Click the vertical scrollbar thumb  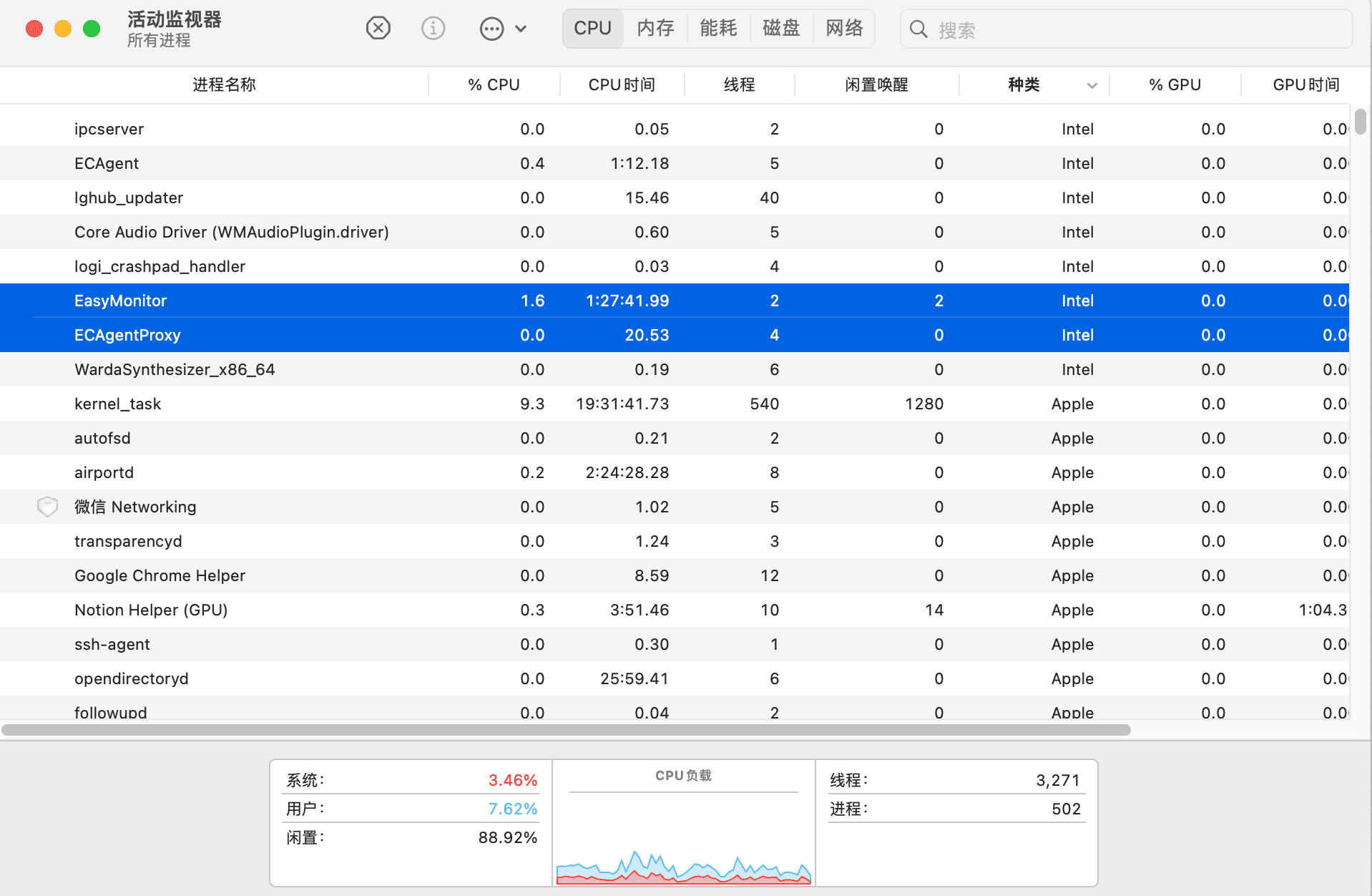click(x=1360, y=121)
